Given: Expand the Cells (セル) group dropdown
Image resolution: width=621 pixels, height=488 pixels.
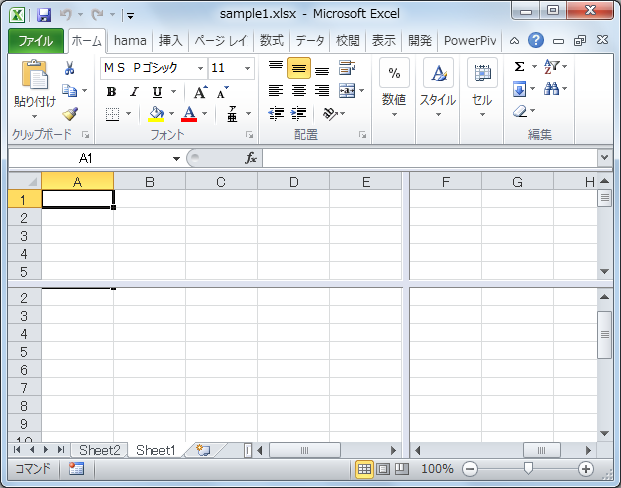Looking at the screenshot, I should click(482, 114).
